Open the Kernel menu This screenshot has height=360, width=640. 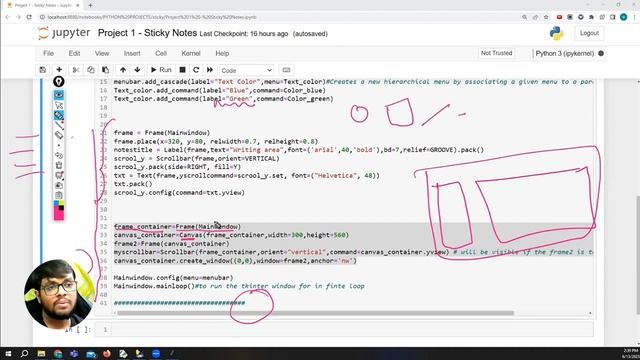tap(191, 53)
